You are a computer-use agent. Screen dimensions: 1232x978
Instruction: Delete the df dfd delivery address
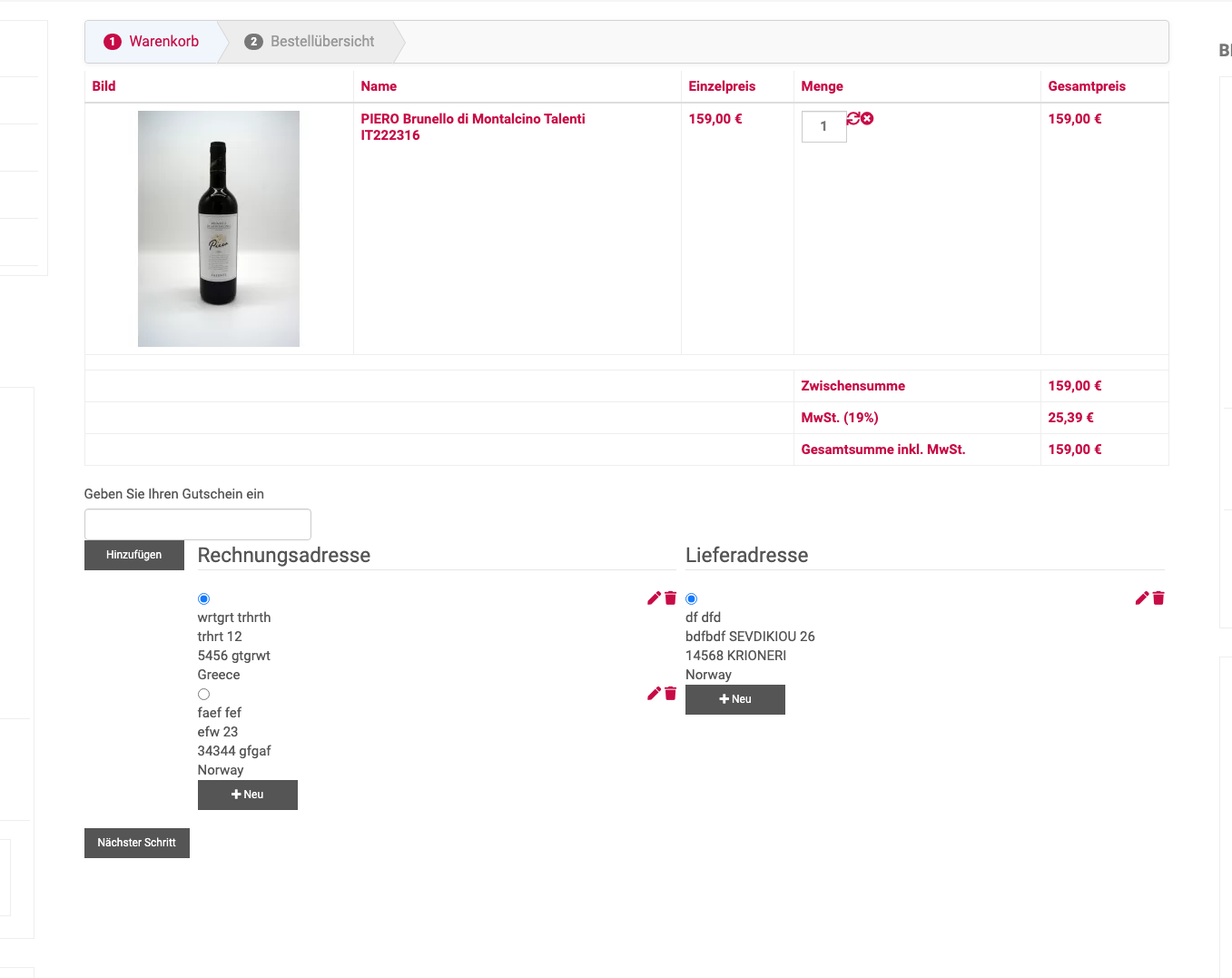(1158, 598)
